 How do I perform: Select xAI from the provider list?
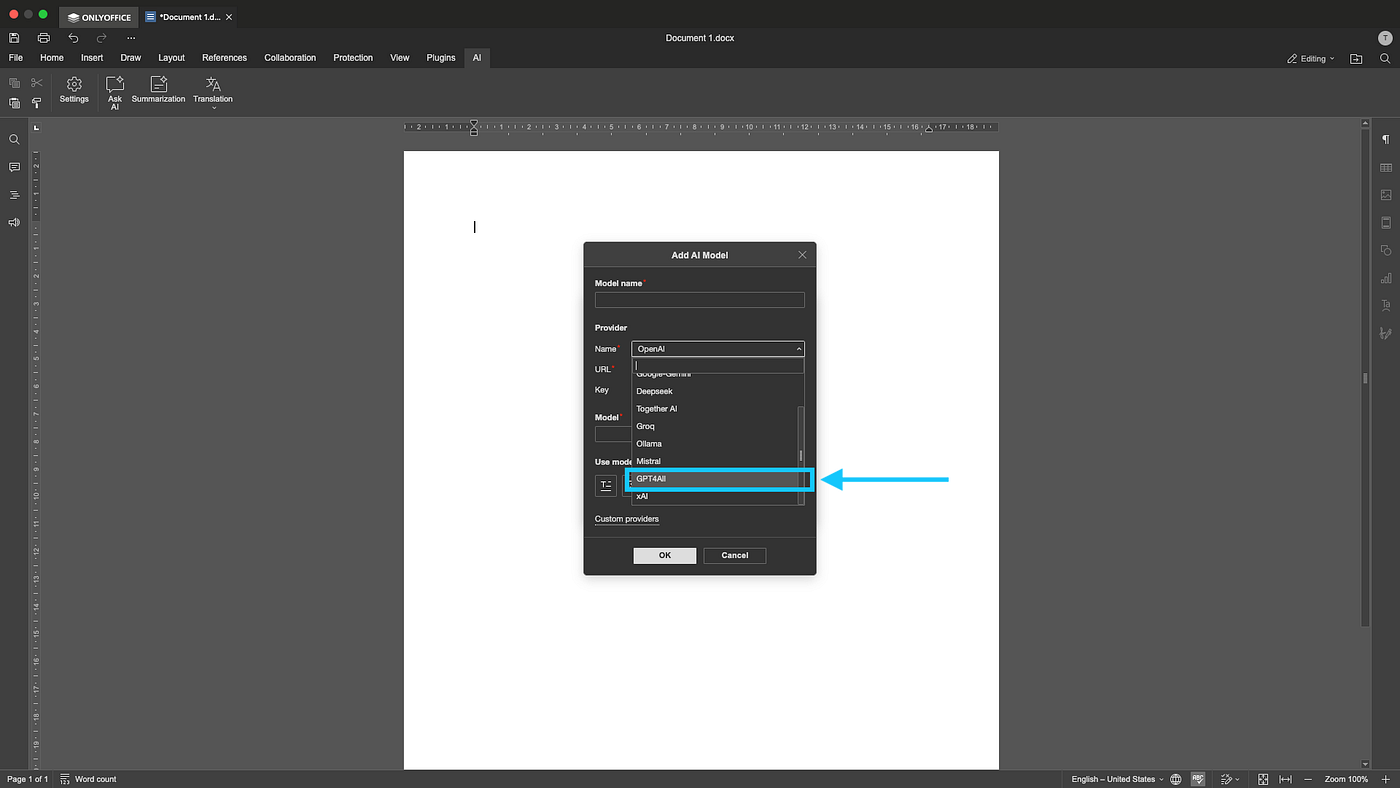(x=715, y=496)
